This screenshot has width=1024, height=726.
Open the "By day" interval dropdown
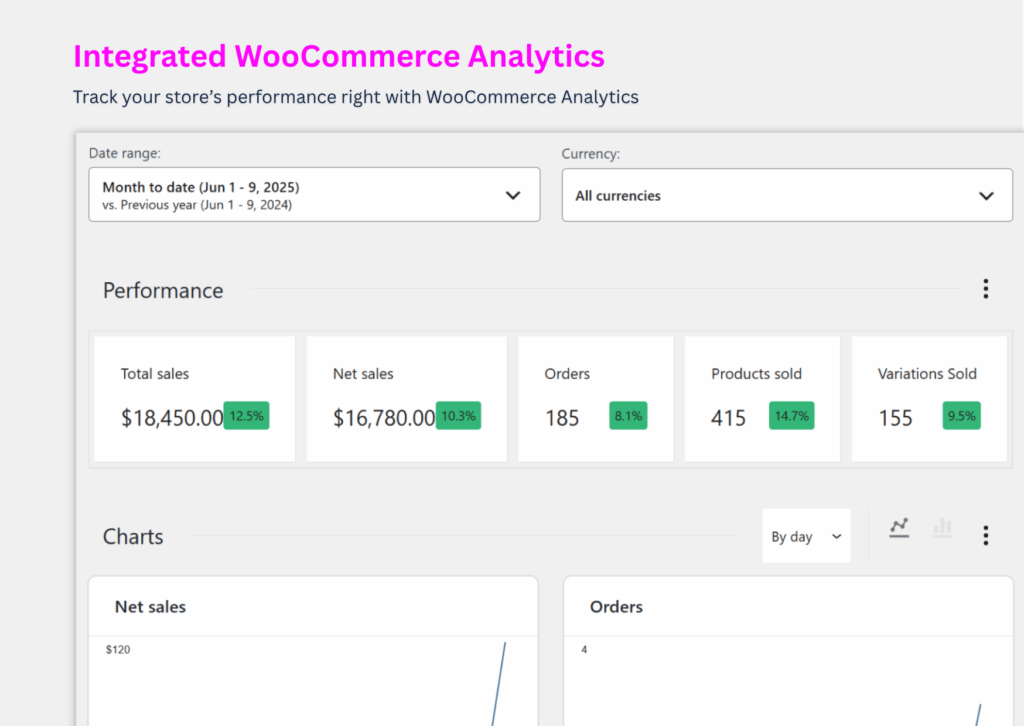tap(806, 536)
